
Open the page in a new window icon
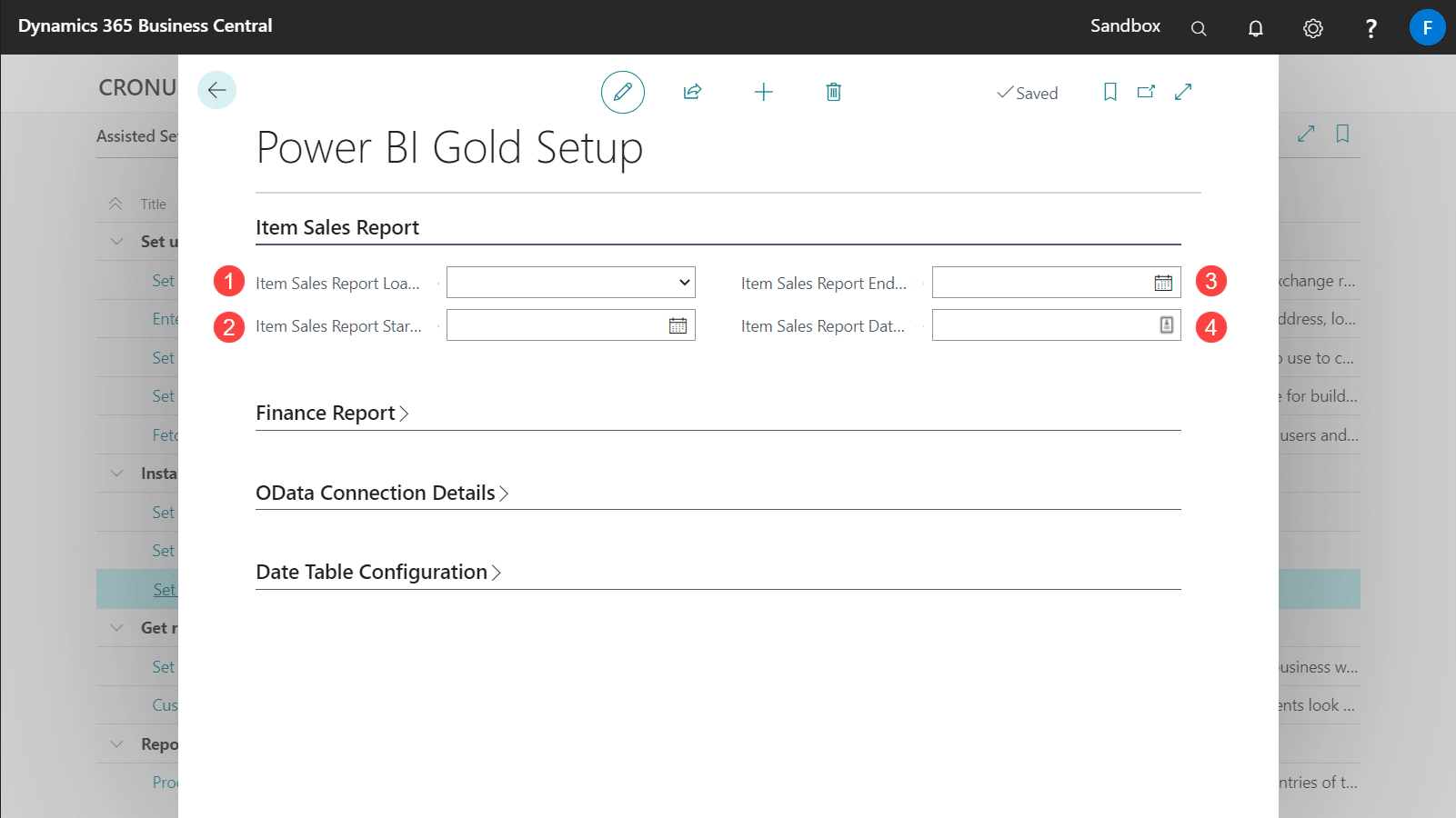tap(1146, 92)
